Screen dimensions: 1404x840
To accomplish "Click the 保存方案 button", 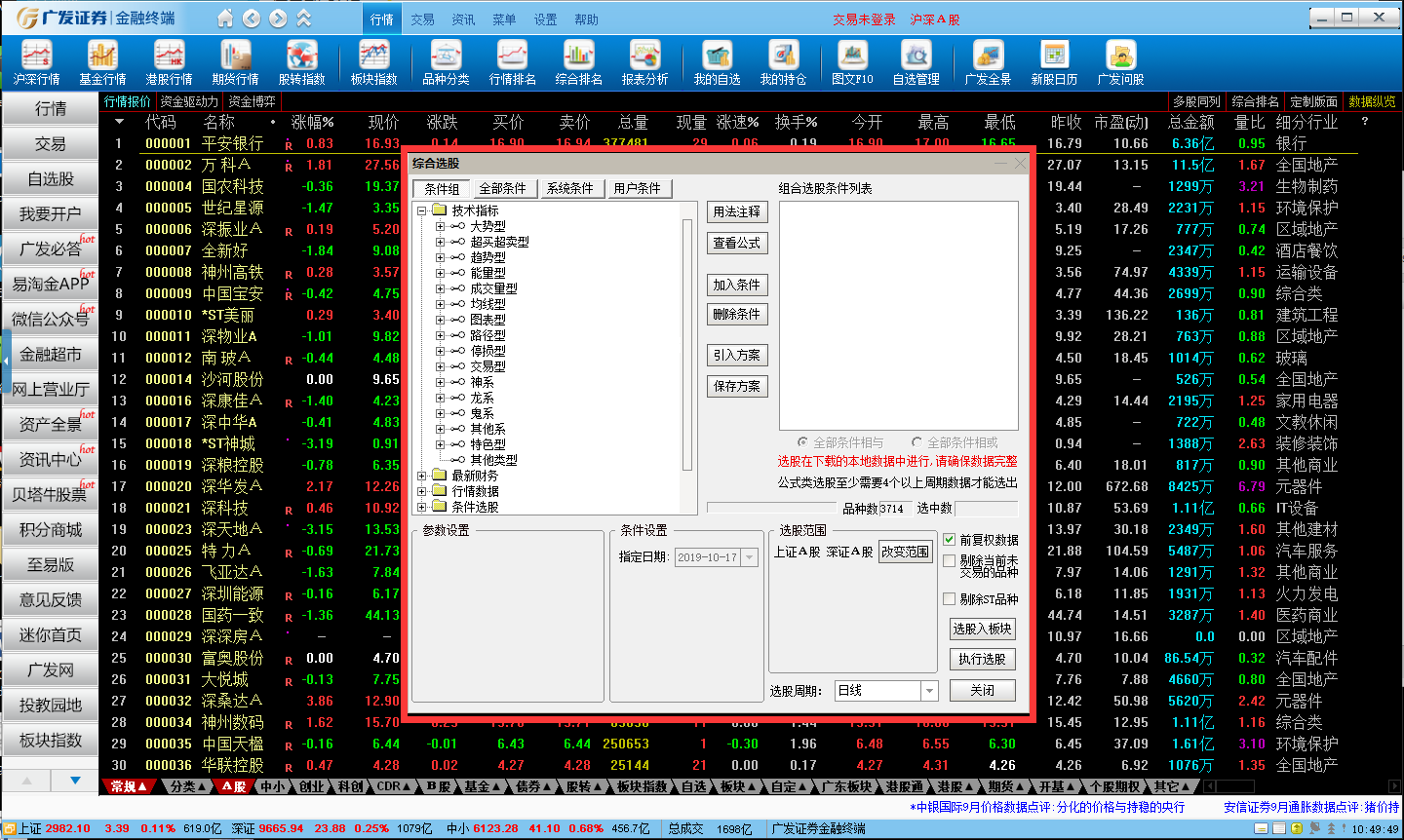I will (736, 386).
